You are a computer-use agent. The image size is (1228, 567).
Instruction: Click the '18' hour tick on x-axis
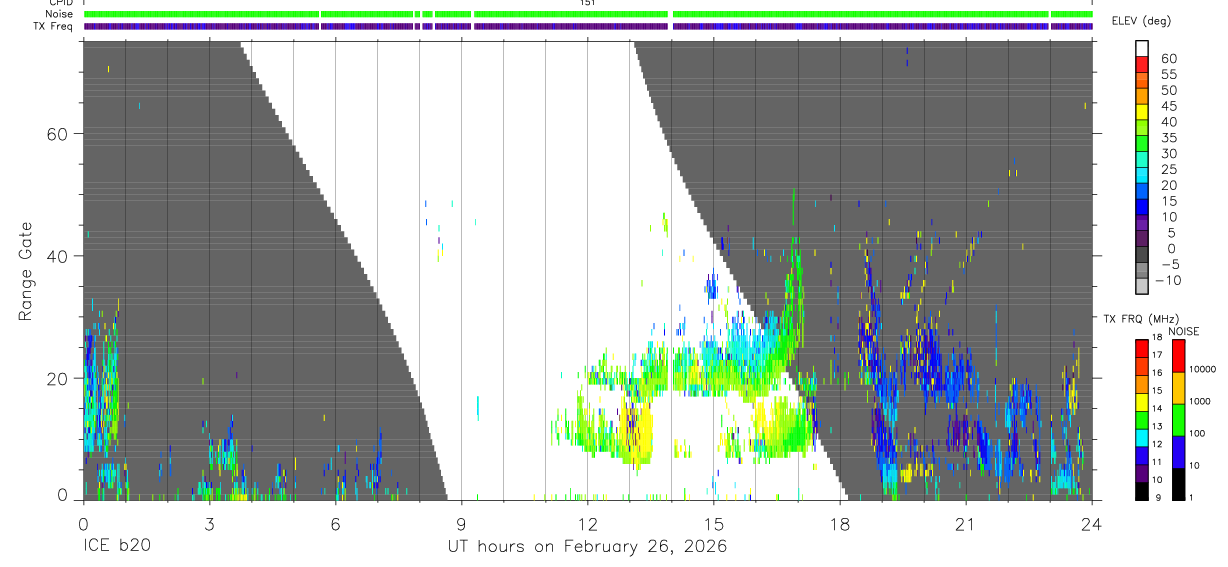pos(840,524)
